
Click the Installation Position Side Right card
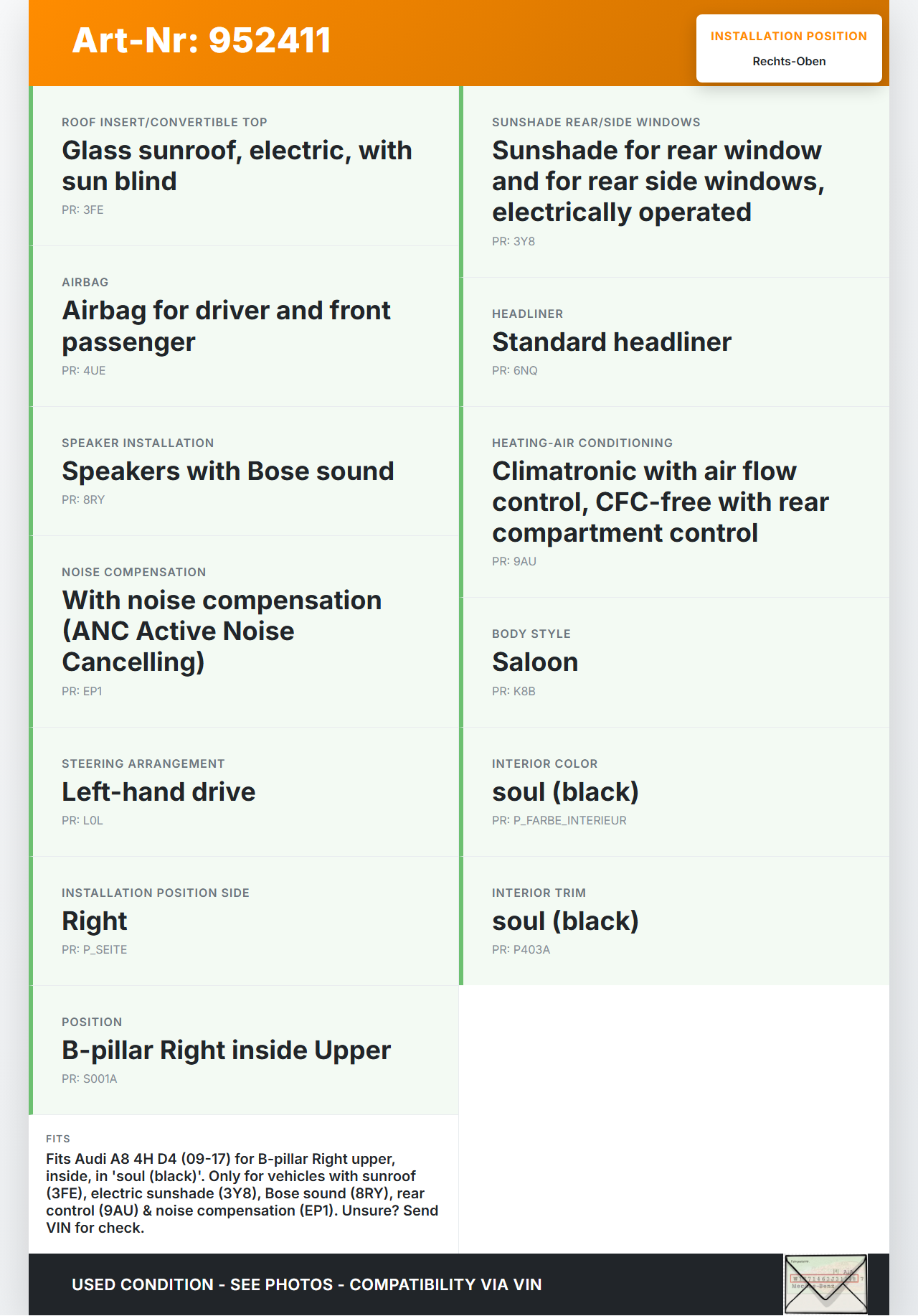245,921
